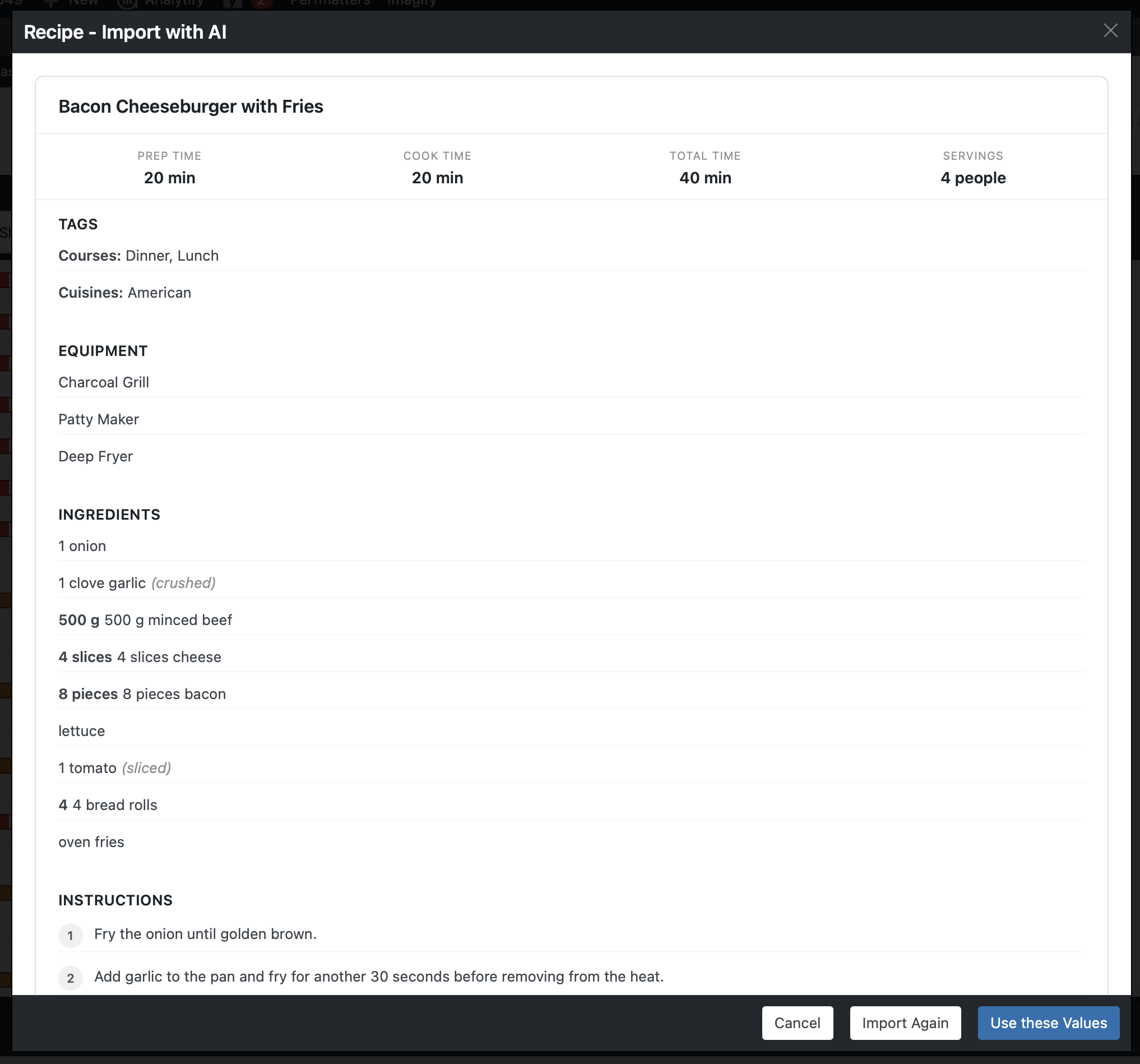Select the Charcoal Grill equipment row

coord(104,382)
